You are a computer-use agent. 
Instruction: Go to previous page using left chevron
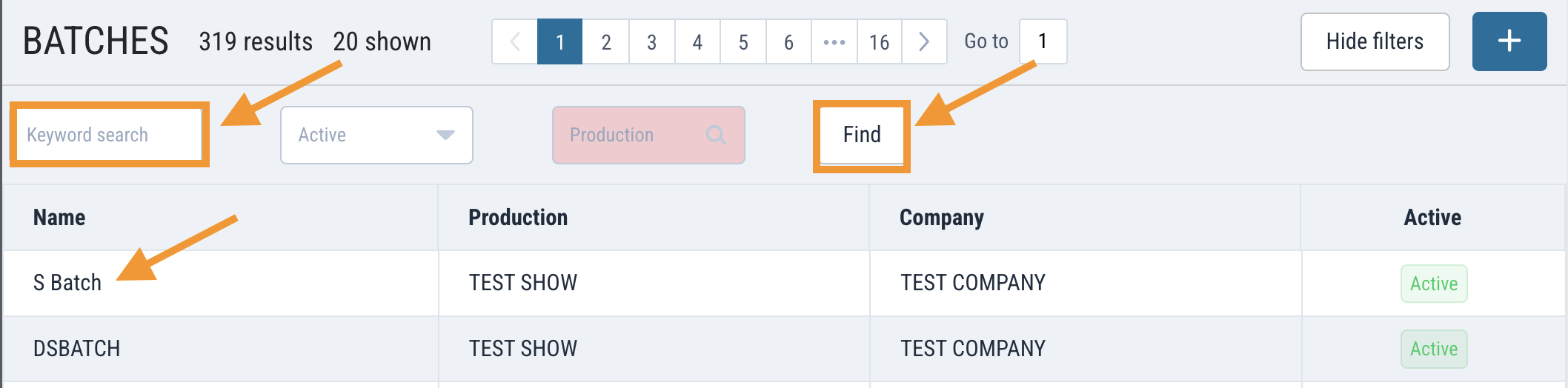pyautogui.click(x=515, y=42)
